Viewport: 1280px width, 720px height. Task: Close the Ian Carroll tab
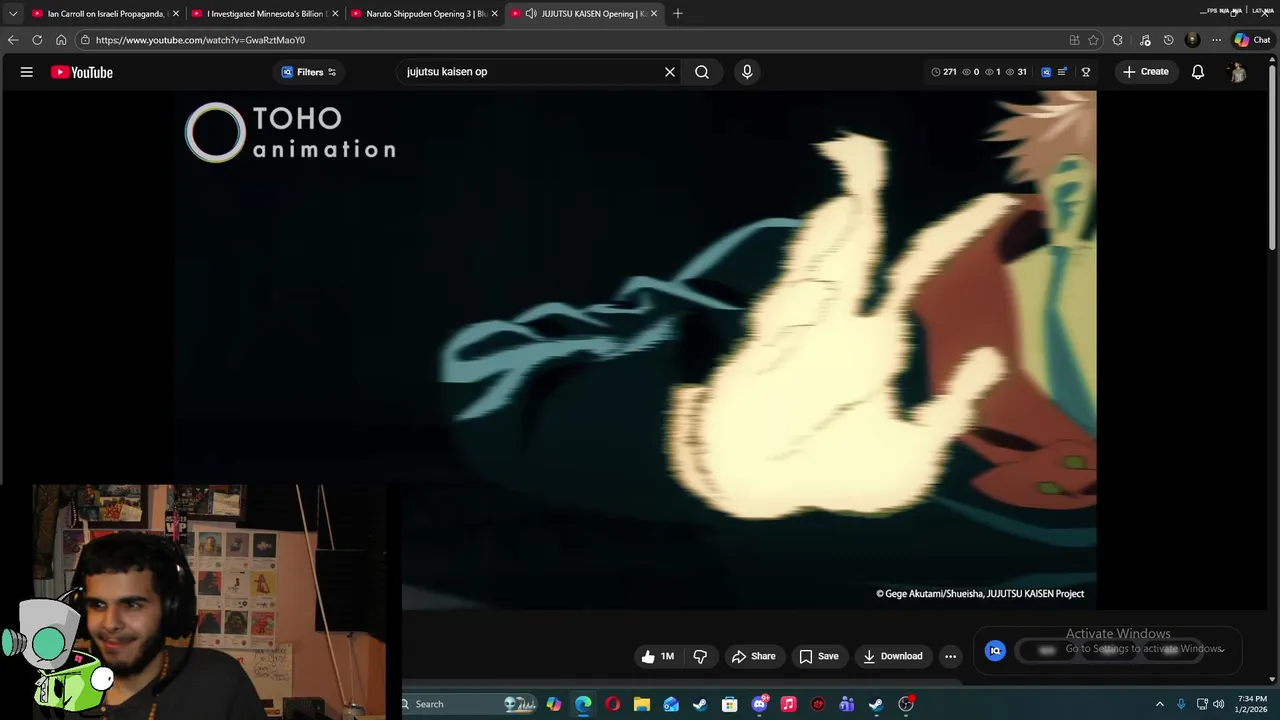click(176, 13)
